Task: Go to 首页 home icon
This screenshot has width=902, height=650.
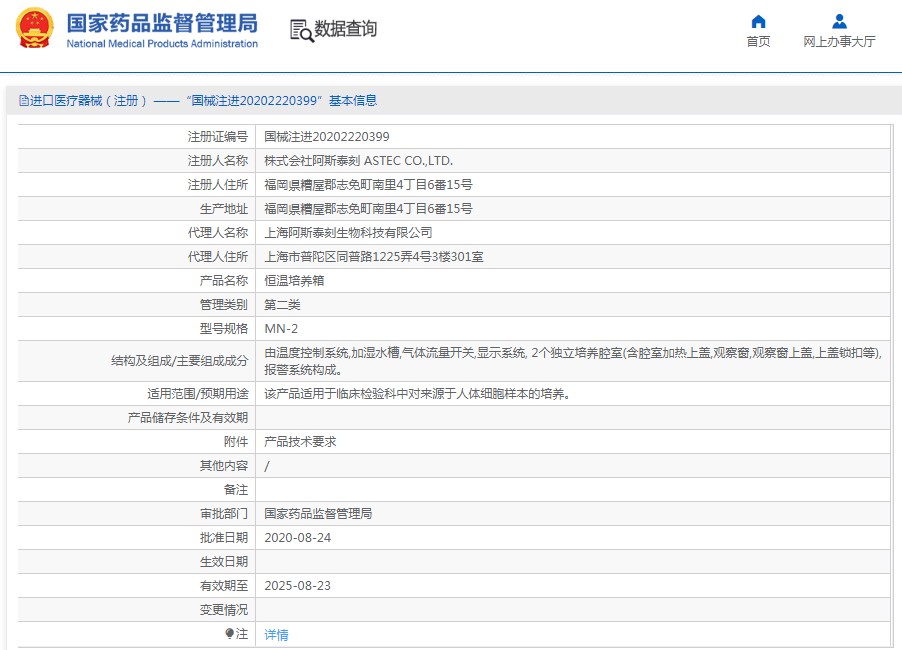Action: point(758,21)
